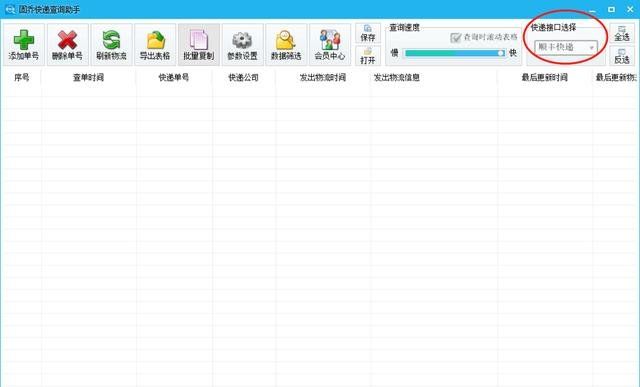The width and height of the screenshot is (640, 387).
Task: Click the 最后更新时间 column header
Action: click(544, 77)
